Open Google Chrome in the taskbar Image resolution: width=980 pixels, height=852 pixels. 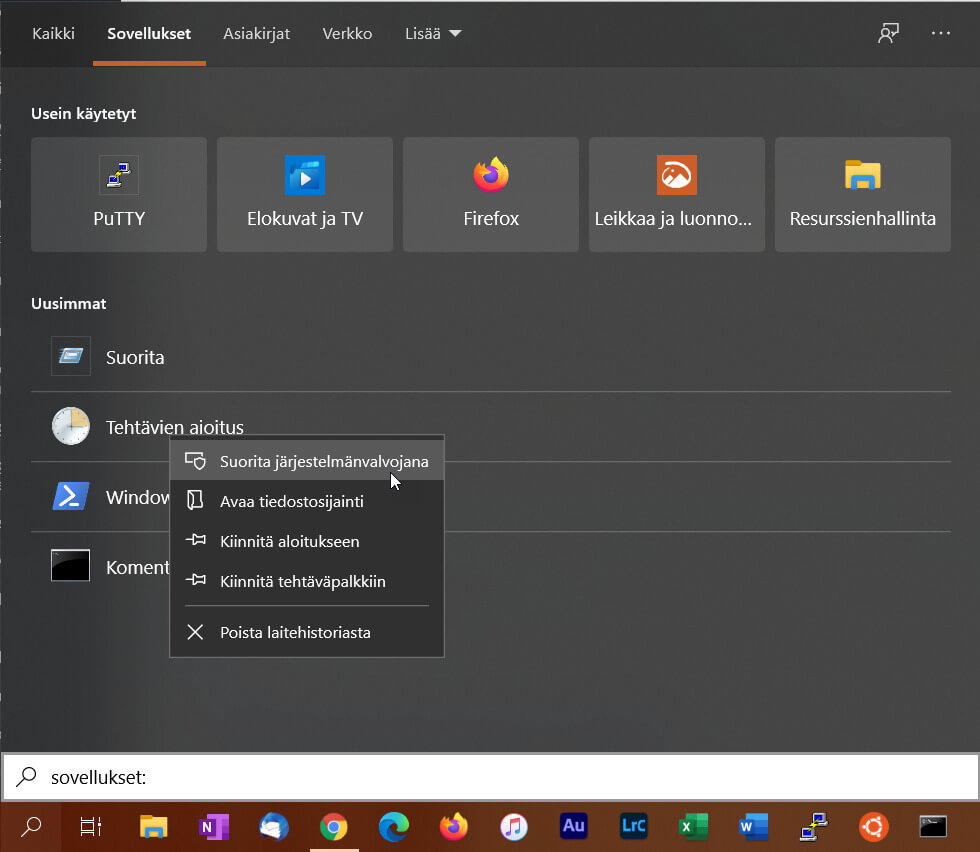[x=333, y=826]
